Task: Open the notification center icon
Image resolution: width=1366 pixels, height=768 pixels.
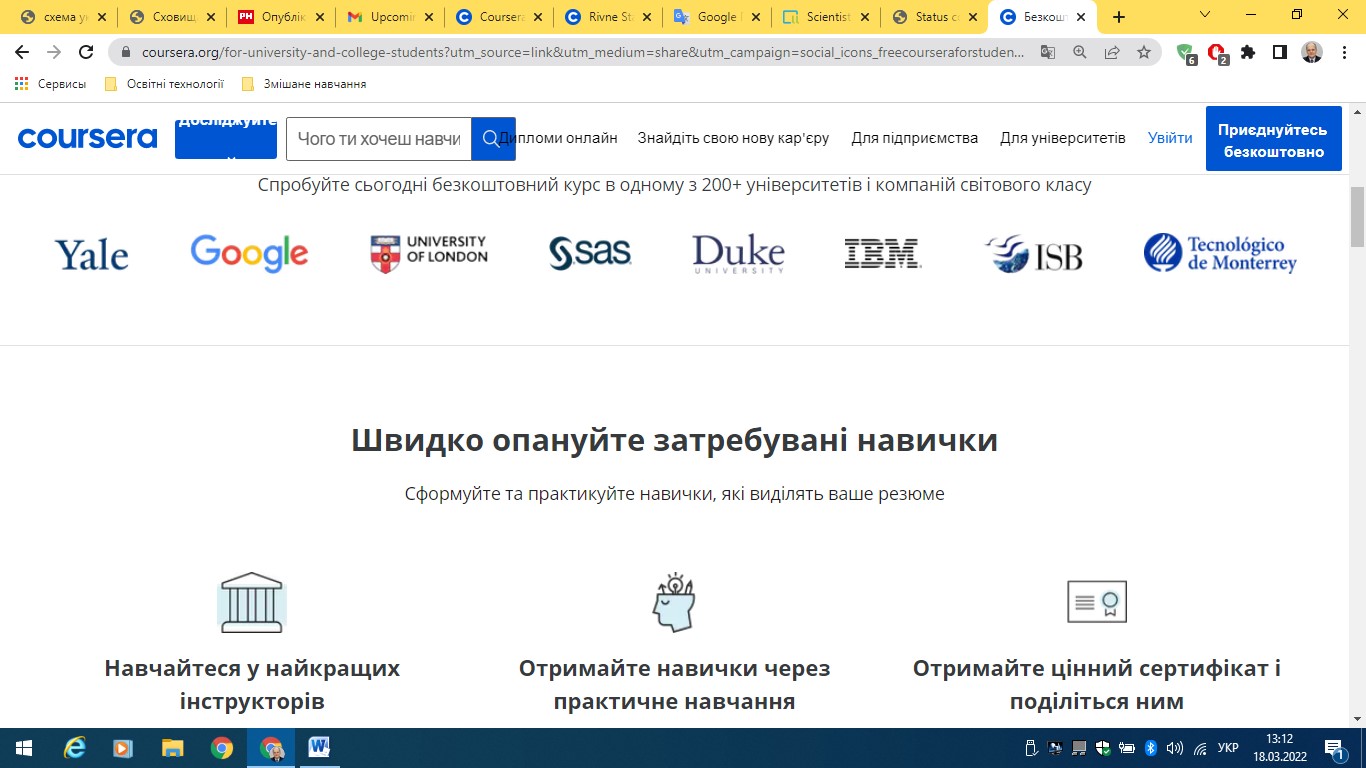Action: tap(1335, 748)
